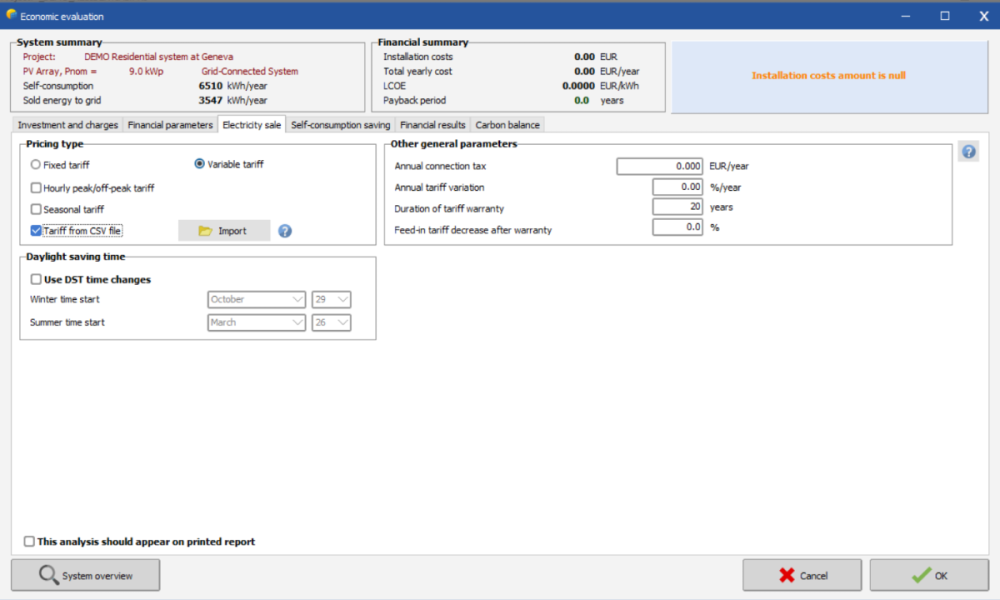Click help icon beside Other general parameters
This screenshot has height=600, width=1000.
tap(968, 152)
